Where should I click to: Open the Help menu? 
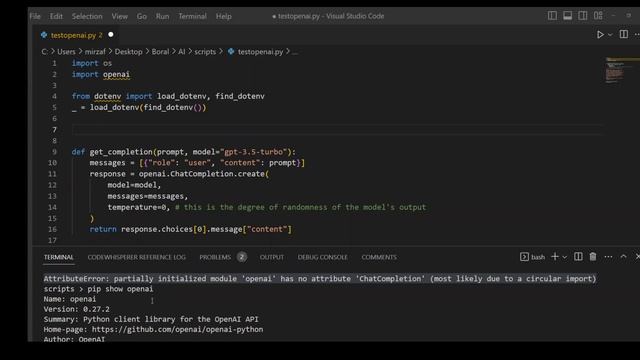click(x=223, y=16)
